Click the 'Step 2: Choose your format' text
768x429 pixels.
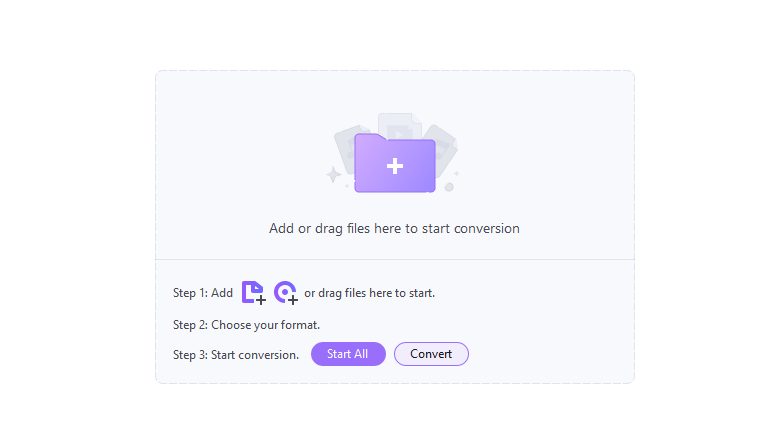pos(246,325)
